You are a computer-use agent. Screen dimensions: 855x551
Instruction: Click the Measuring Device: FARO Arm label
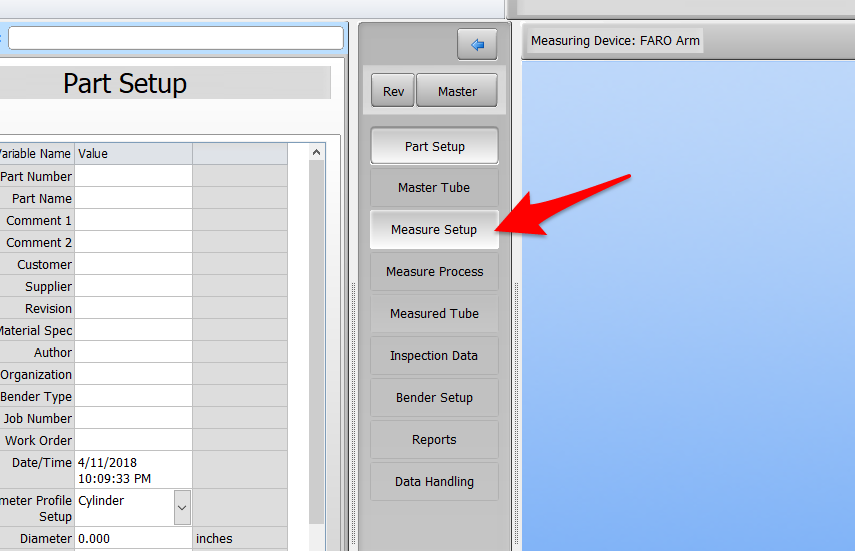615,41
